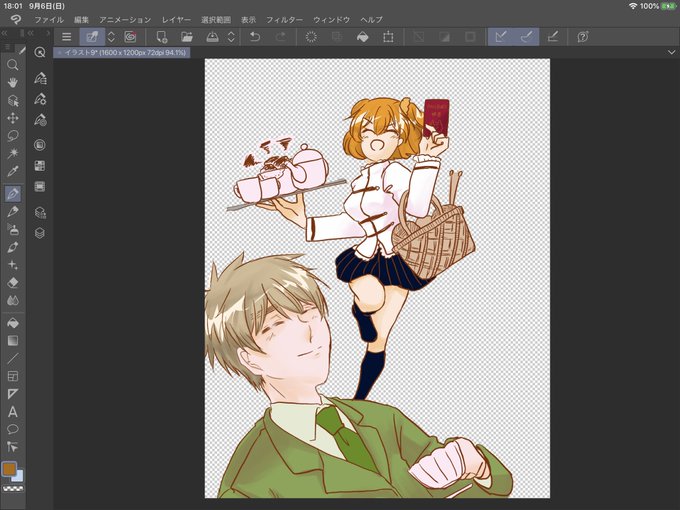The width and height of the screenshot is (680, 510).
Task: Select the Fill bucket tool in tool palette
Action: [13, 323]
